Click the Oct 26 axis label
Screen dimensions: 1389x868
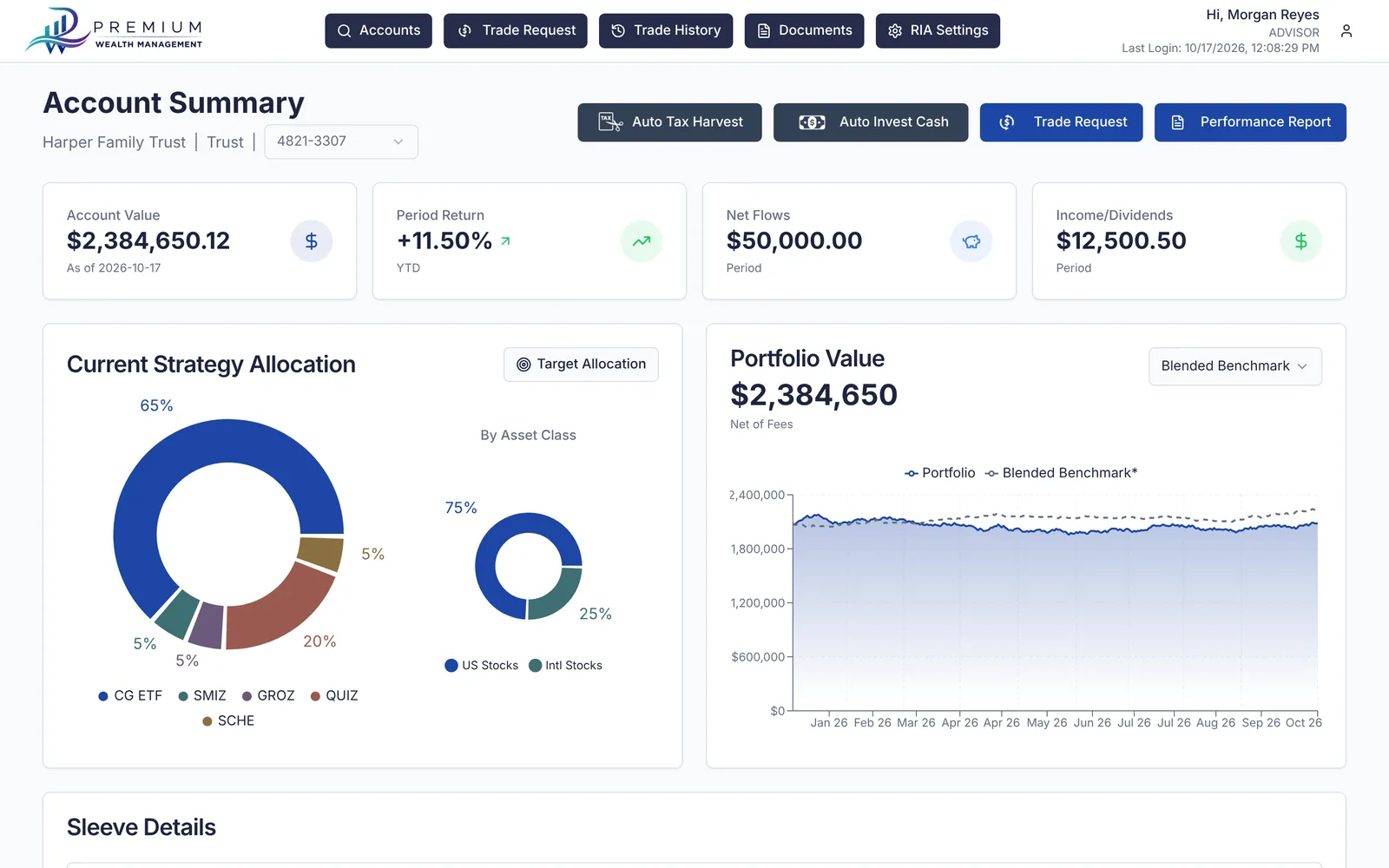tap(1303, 723)
